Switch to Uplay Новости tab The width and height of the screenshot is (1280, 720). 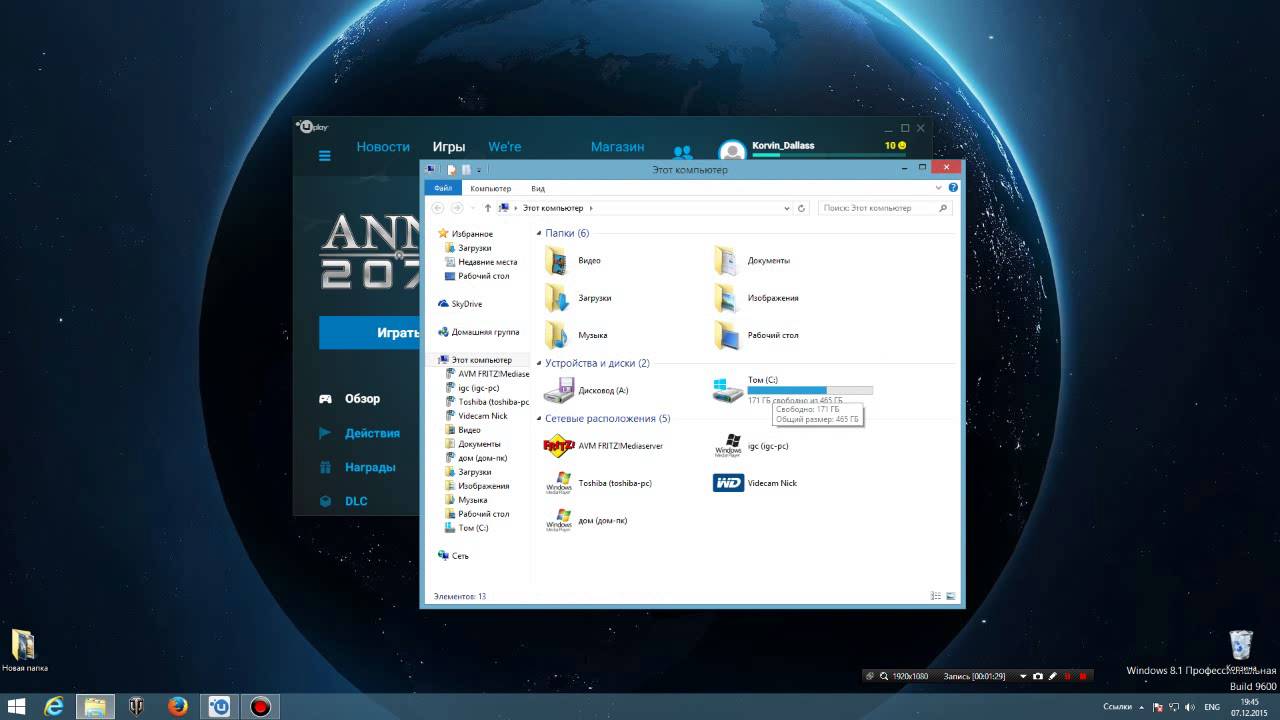pos(383,147)
